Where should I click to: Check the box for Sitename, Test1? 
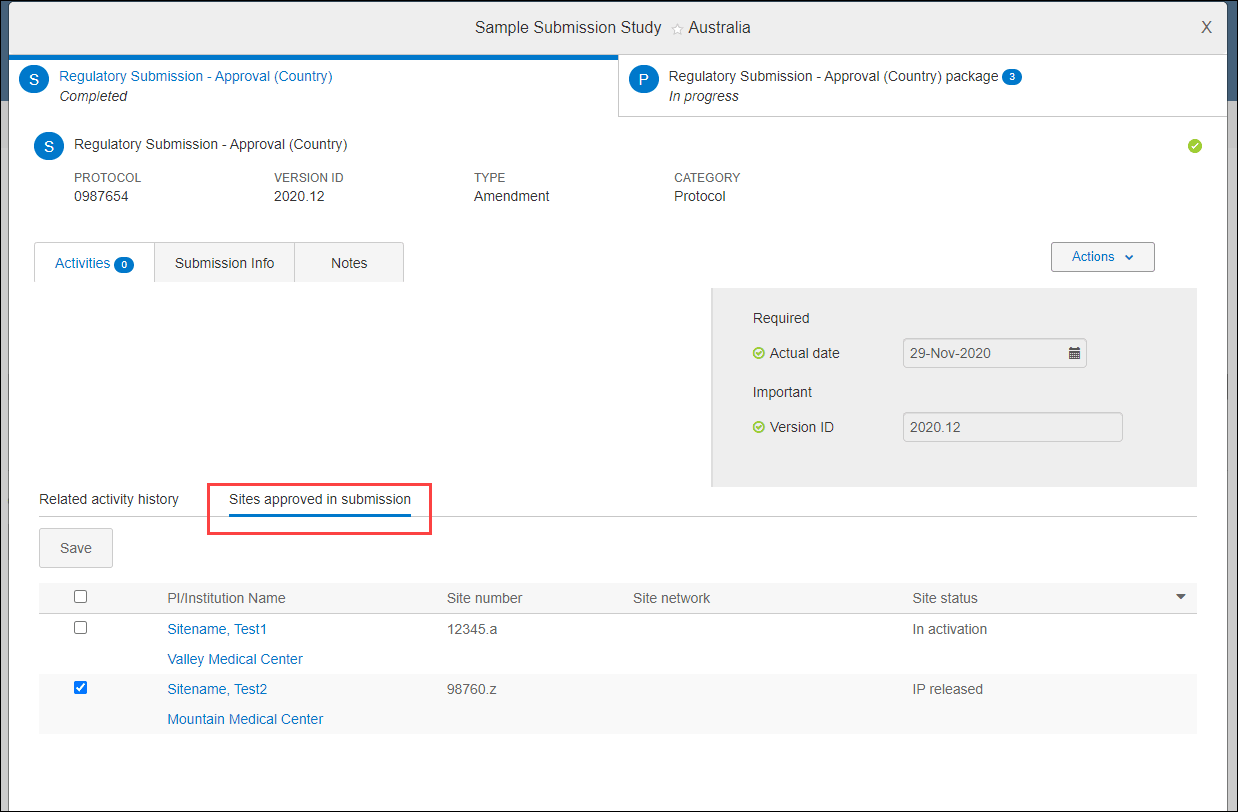80,627
